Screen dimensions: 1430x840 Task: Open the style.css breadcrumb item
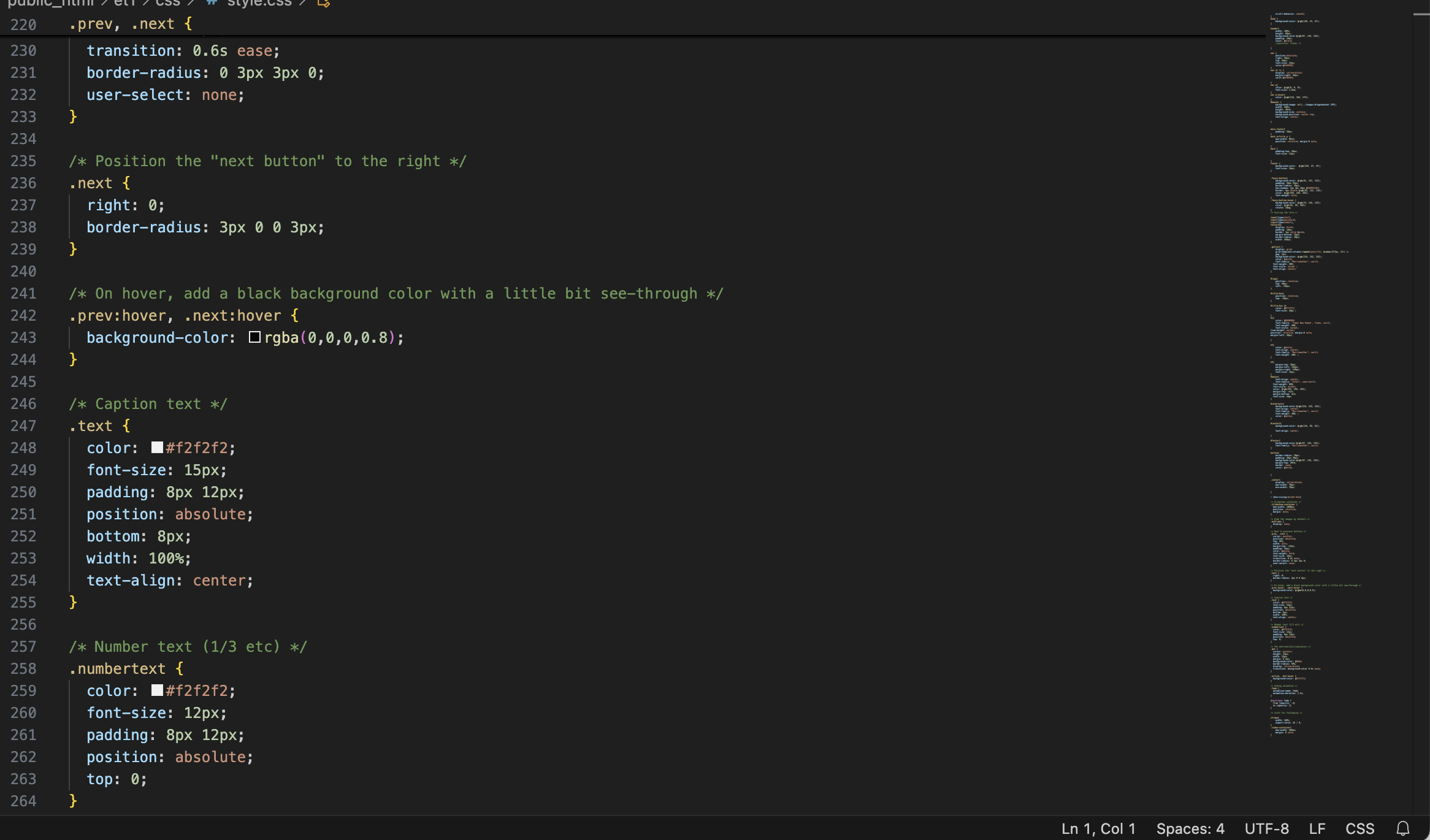[259, 3]
